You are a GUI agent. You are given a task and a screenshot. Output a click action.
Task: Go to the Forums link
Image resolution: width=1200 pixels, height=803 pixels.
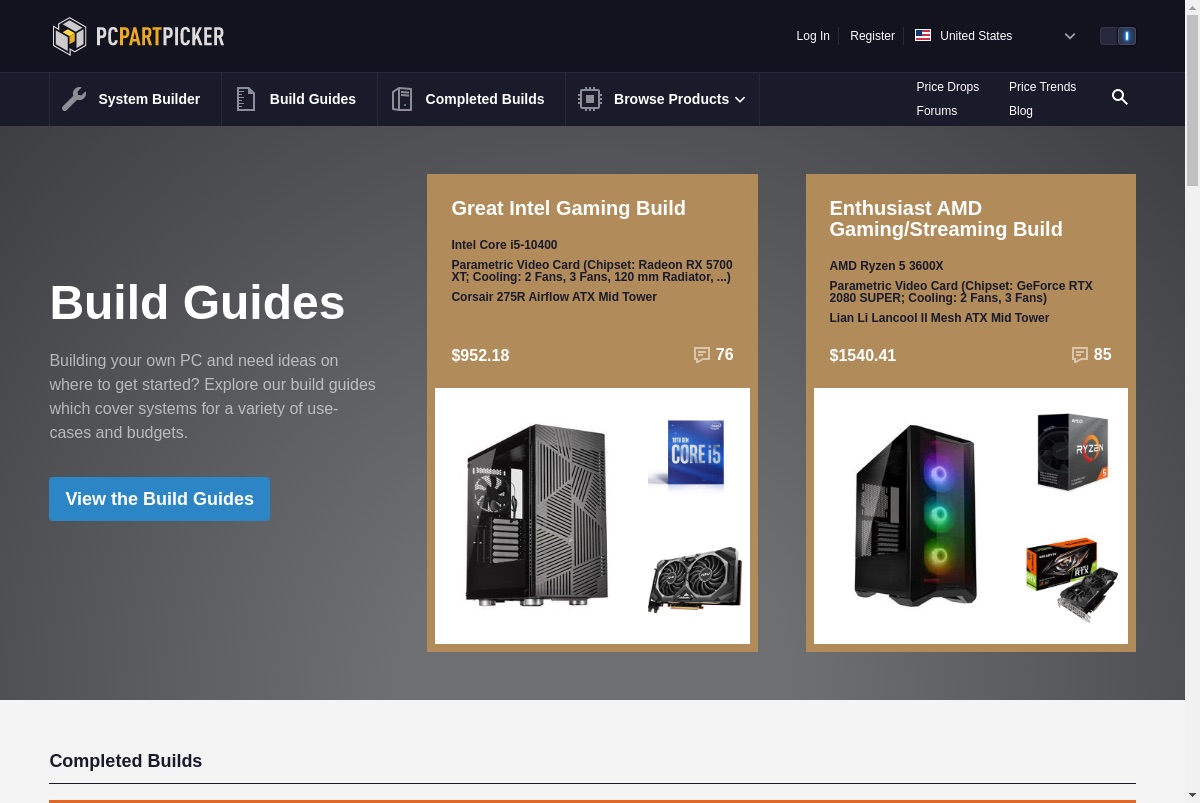pyautogui.click(x=937, y=111)
